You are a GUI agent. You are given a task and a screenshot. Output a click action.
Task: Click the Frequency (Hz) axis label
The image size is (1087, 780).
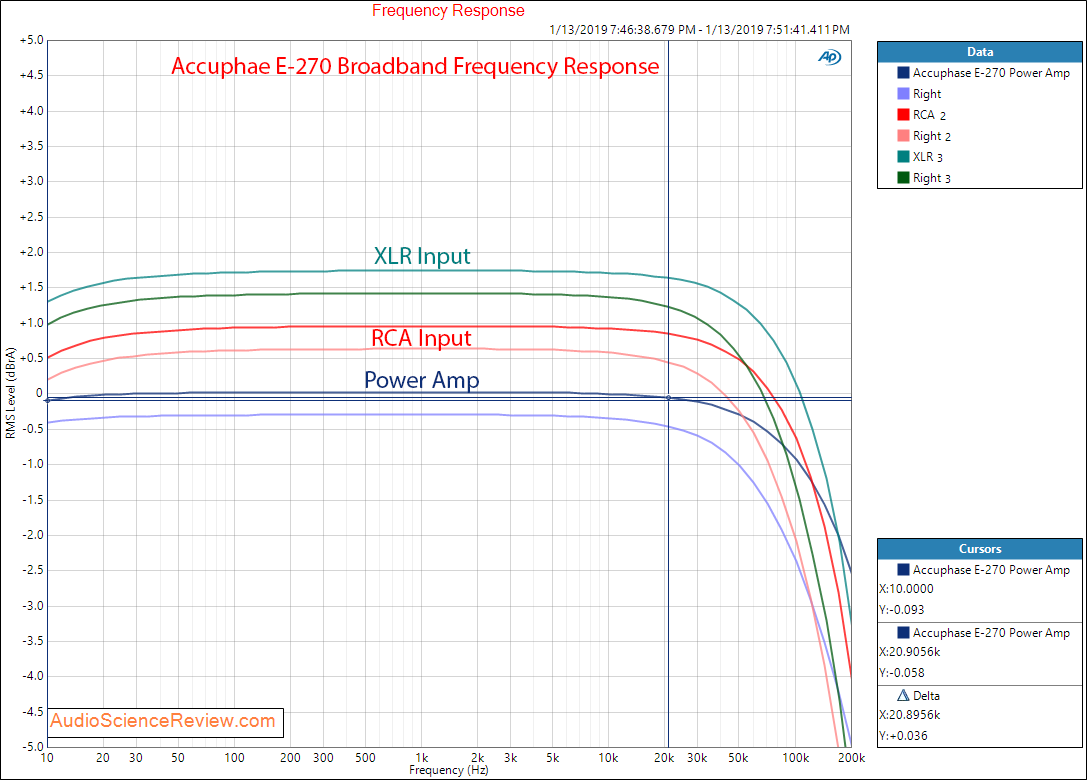coord(449,770)
